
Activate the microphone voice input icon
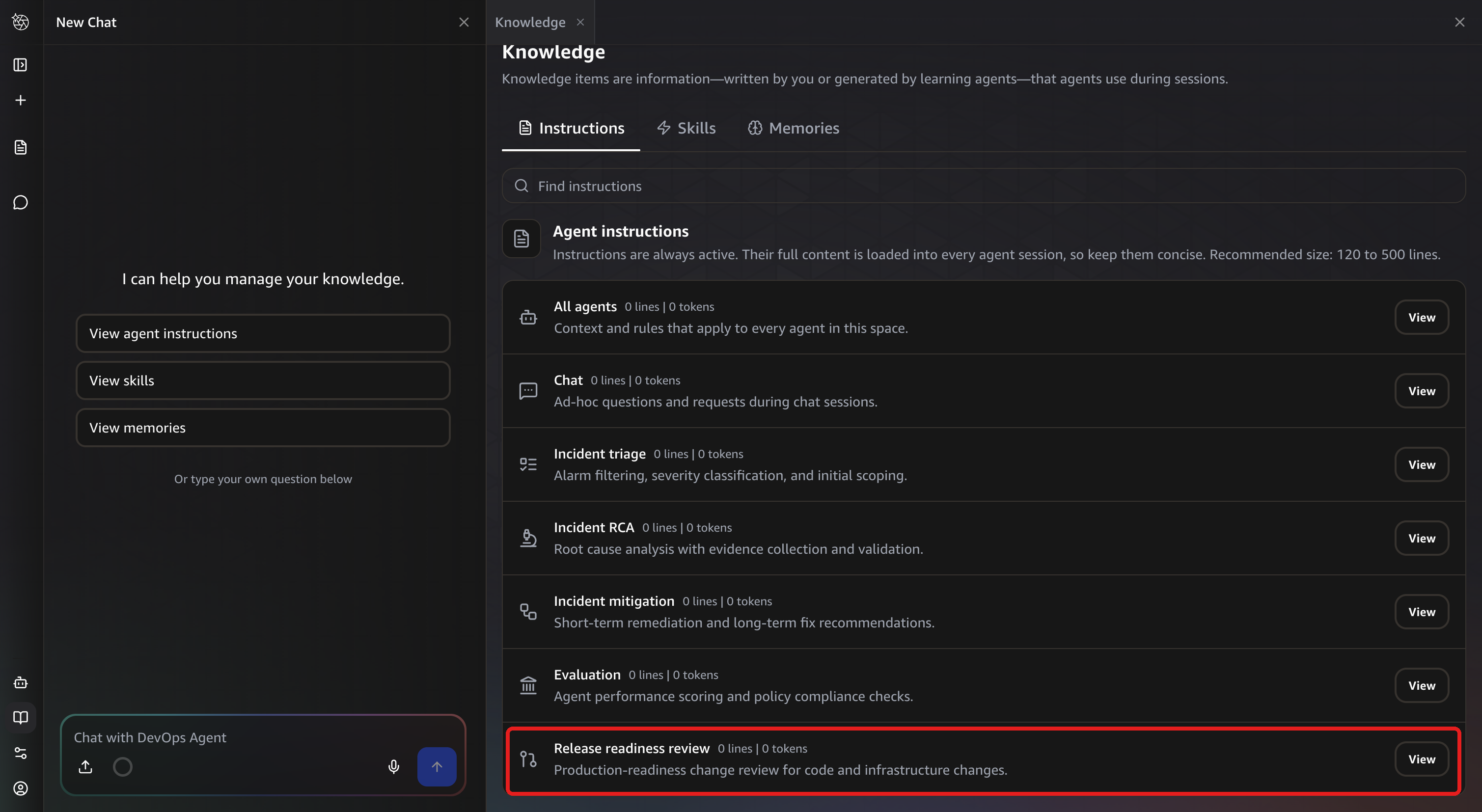click(393, 766)
